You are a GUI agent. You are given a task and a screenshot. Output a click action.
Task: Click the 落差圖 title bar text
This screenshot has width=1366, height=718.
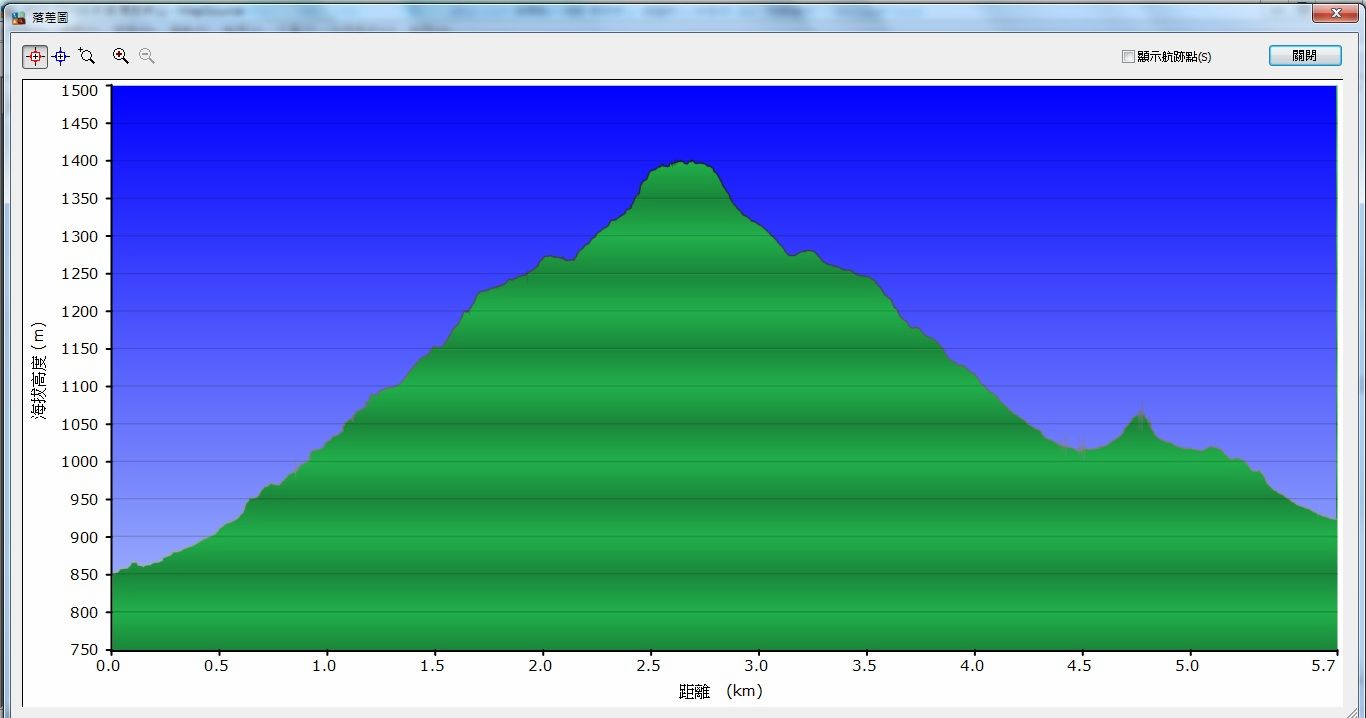coord(50,18)
